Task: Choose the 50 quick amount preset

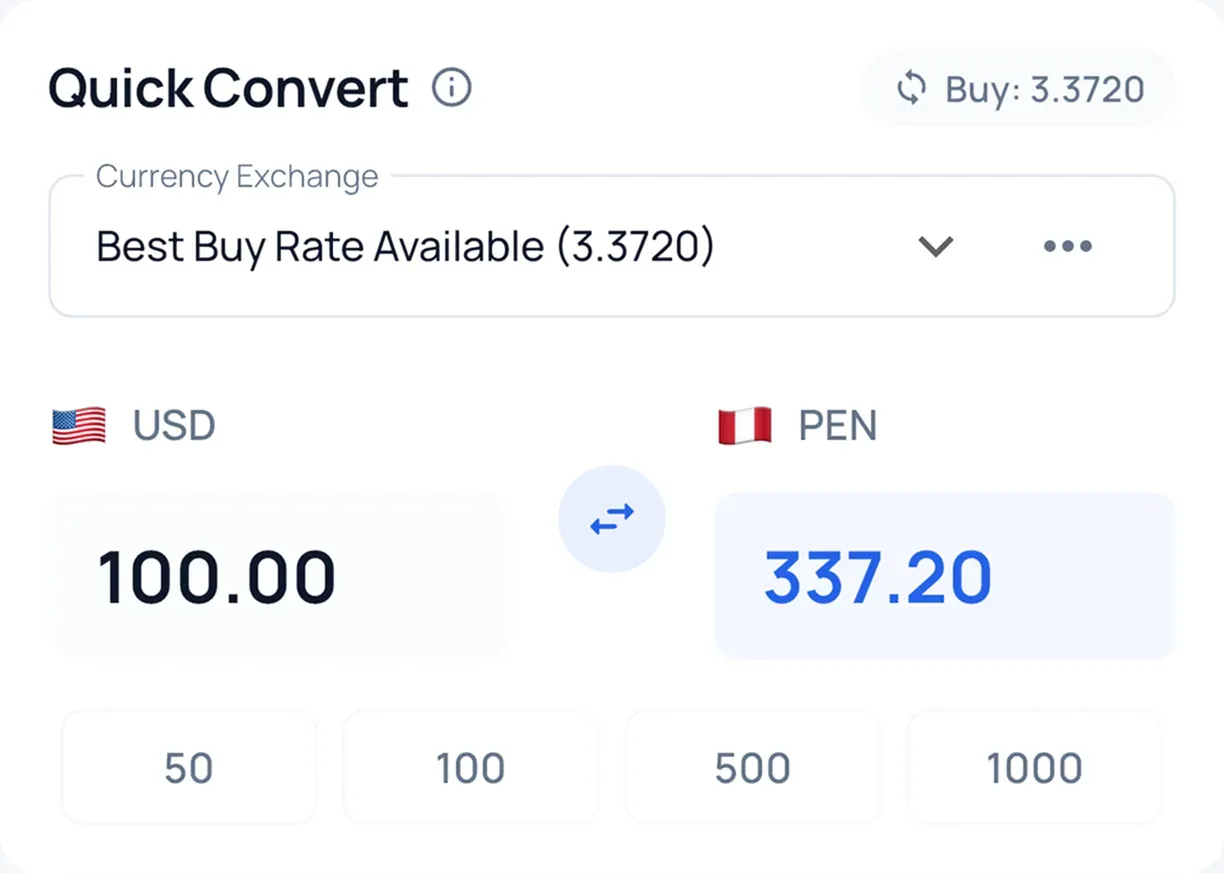Action: pos(189,768)
